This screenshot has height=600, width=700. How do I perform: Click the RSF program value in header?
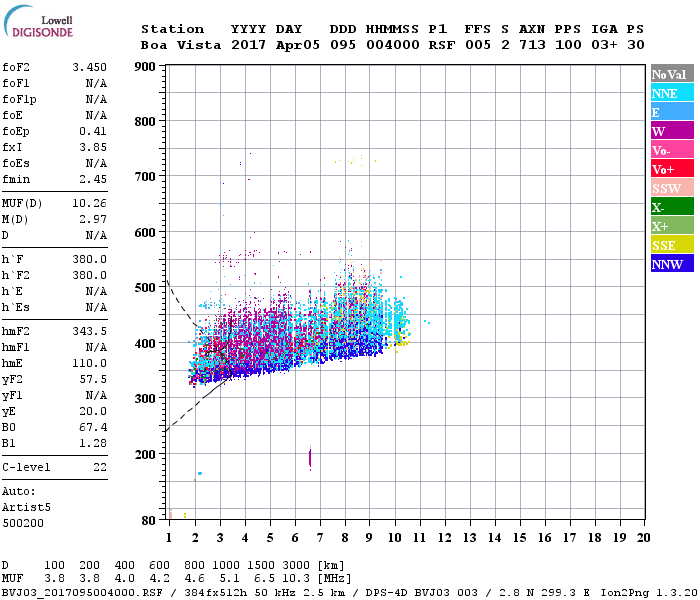coord(442,45)
